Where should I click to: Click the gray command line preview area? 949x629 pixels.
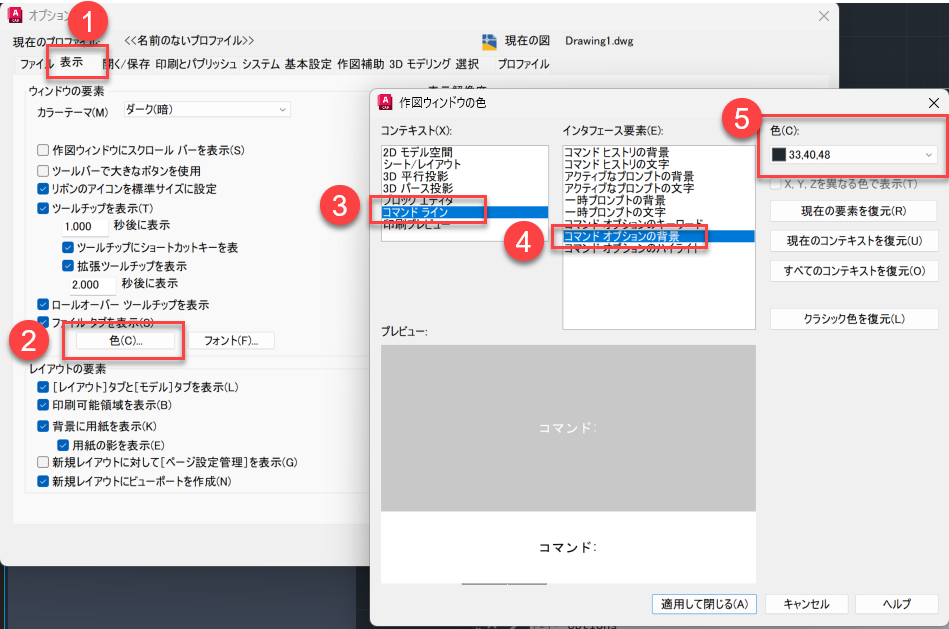(568, 428)
